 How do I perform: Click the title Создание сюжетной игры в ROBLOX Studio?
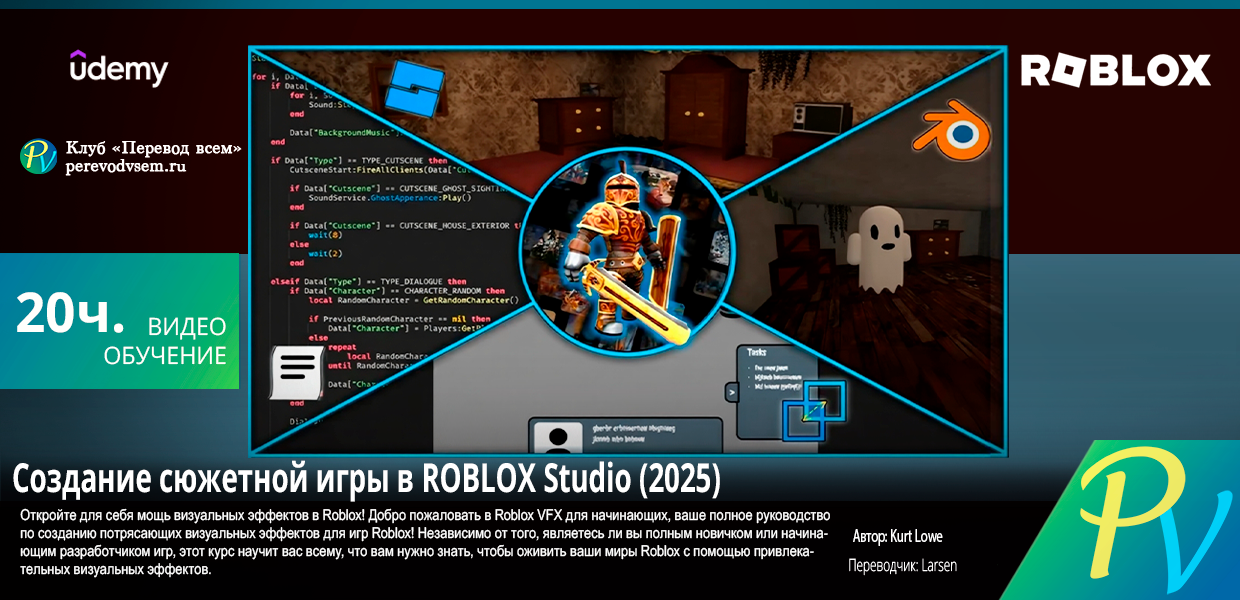[366, 480]
